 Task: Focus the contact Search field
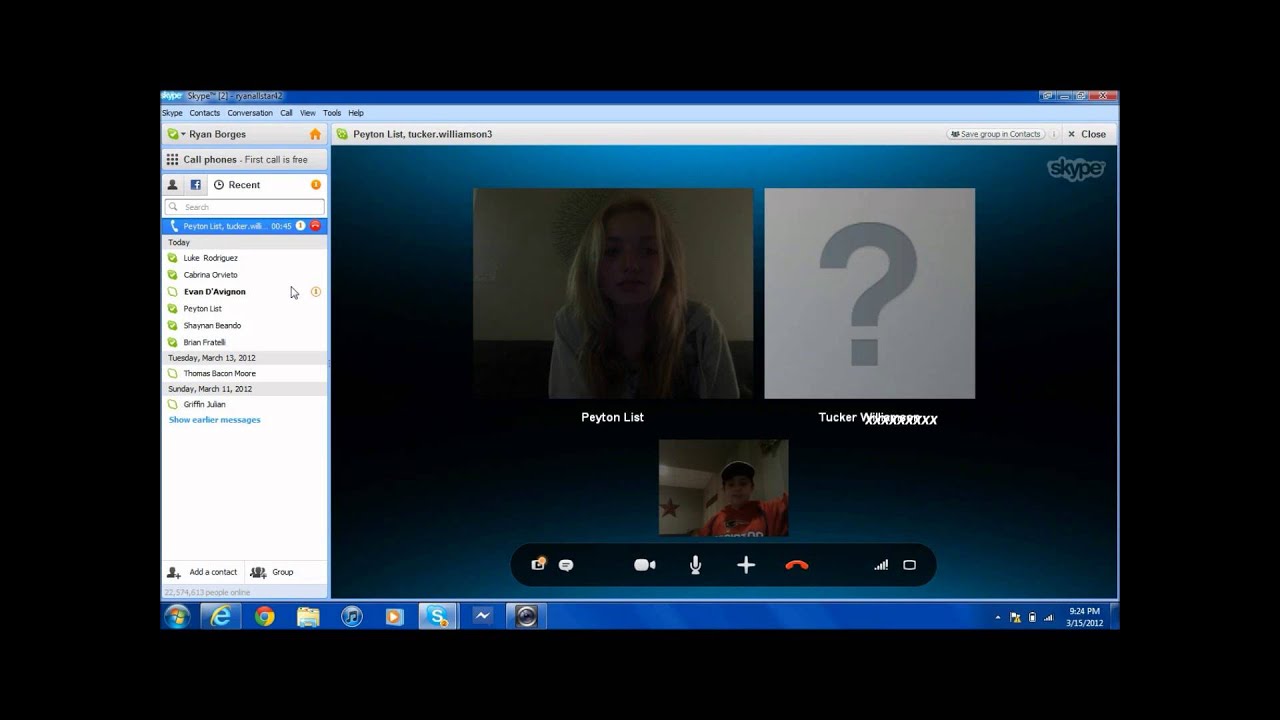click(x=244, y=207)
